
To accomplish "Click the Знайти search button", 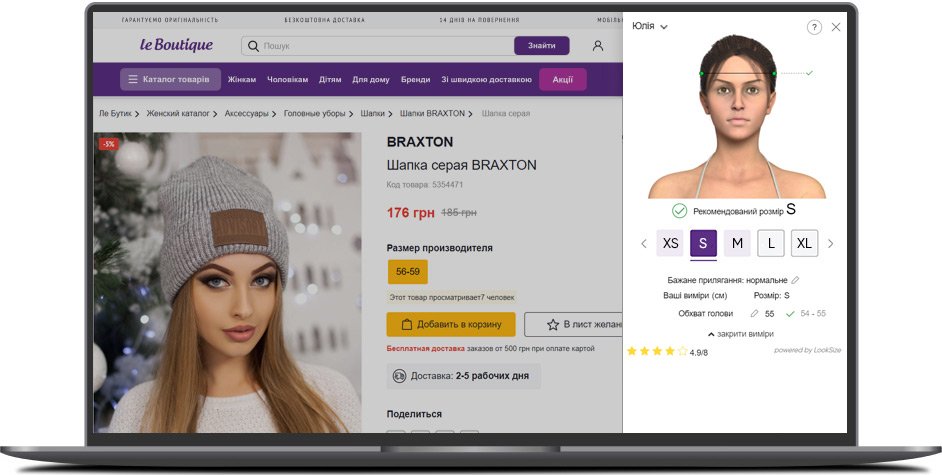I will (541, 46).
